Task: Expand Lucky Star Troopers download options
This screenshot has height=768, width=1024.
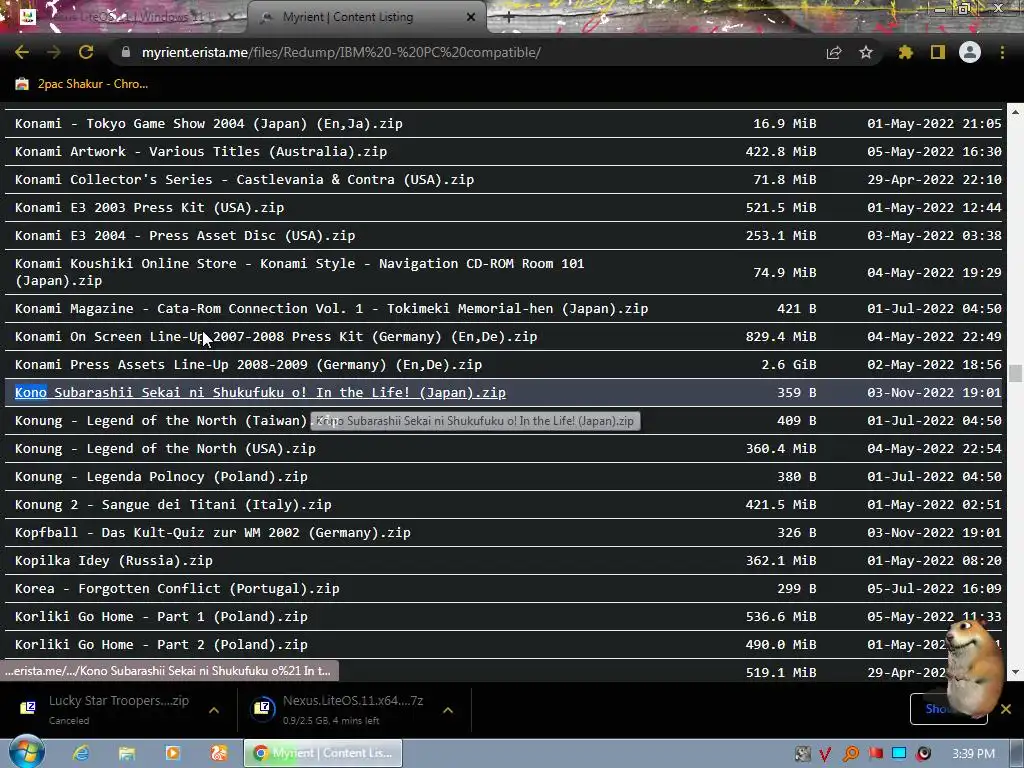Action: click(x=214, y=710)
